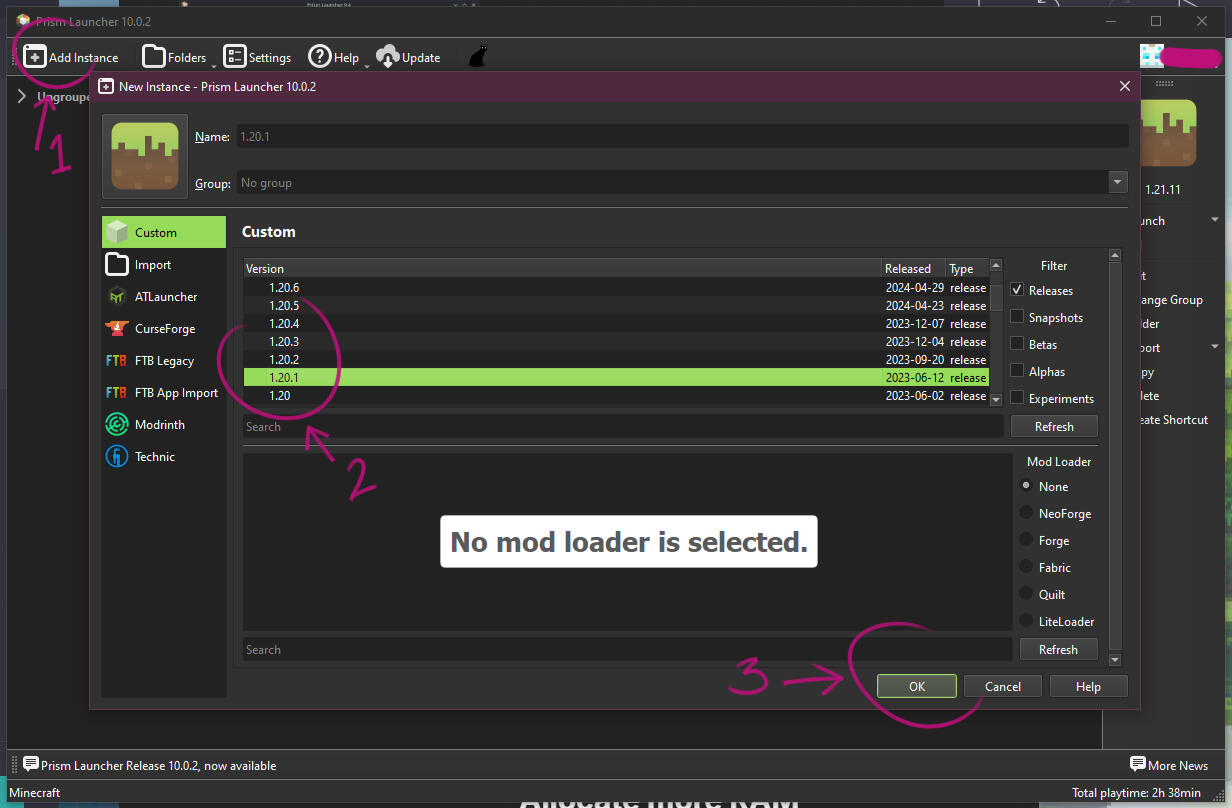Image resolution: width=1232 pixels, height=808 pixels.
Task: Enable the Alphas filter checkbox
Action: tap(1017, 371)
